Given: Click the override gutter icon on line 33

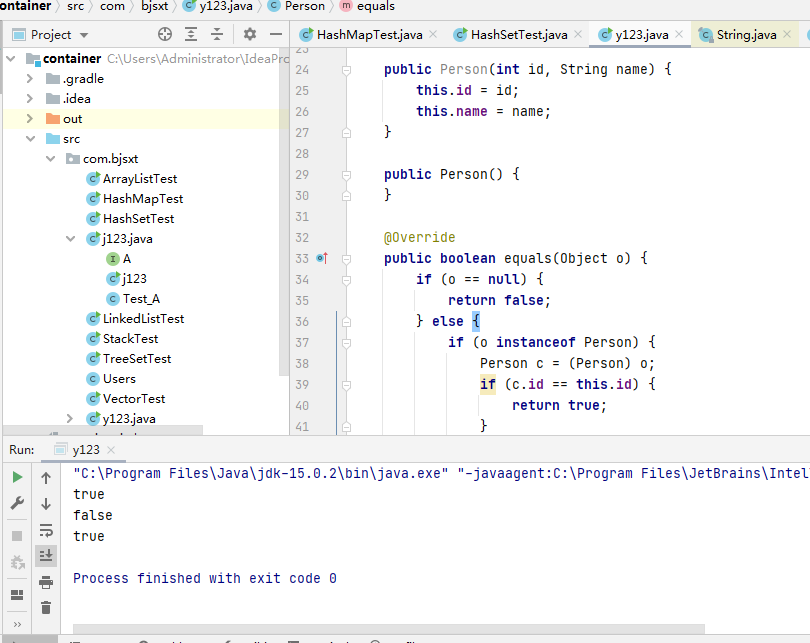Looking at the screenshot, I should point(322,258).
